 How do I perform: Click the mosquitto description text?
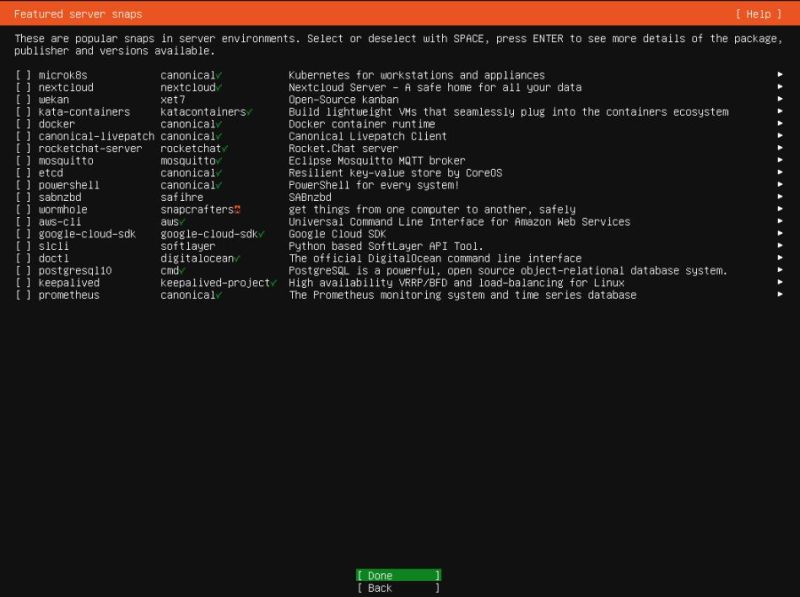point(376,161)
